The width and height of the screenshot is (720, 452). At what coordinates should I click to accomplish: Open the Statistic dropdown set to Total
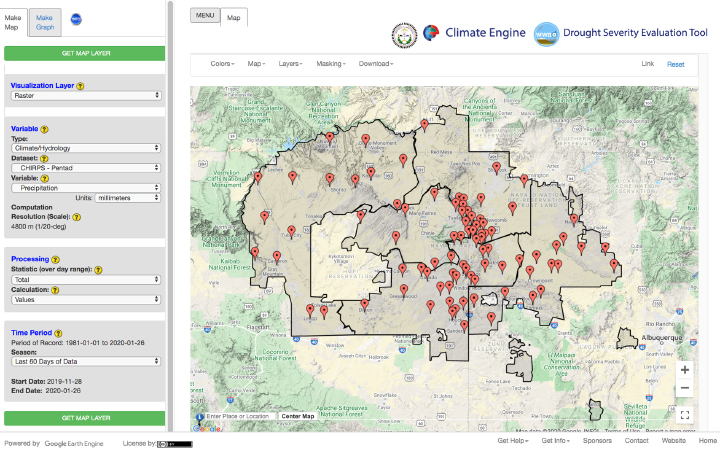85,277
